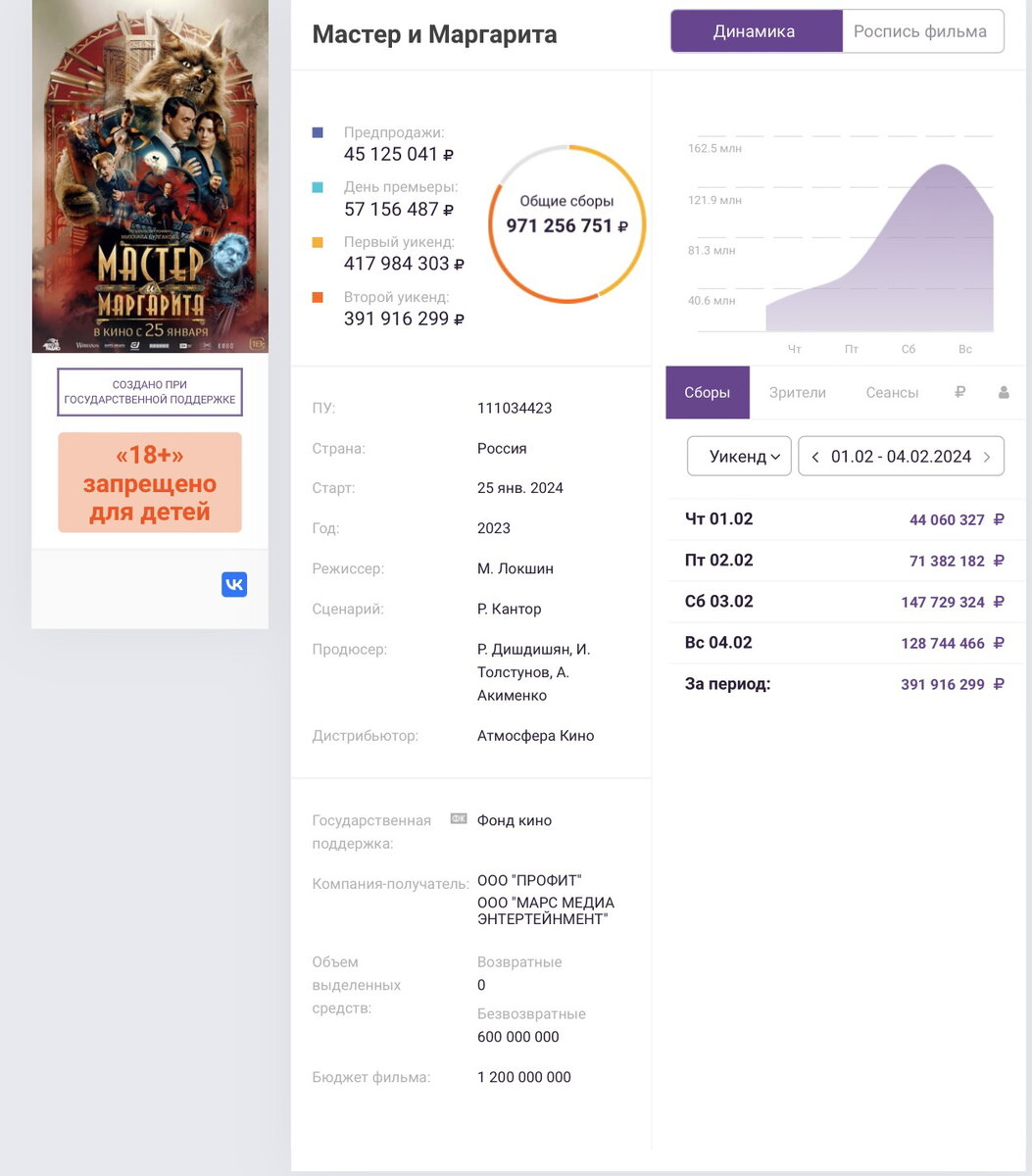
Task: Go to previous weekend with left chevron
Action: 814,457
